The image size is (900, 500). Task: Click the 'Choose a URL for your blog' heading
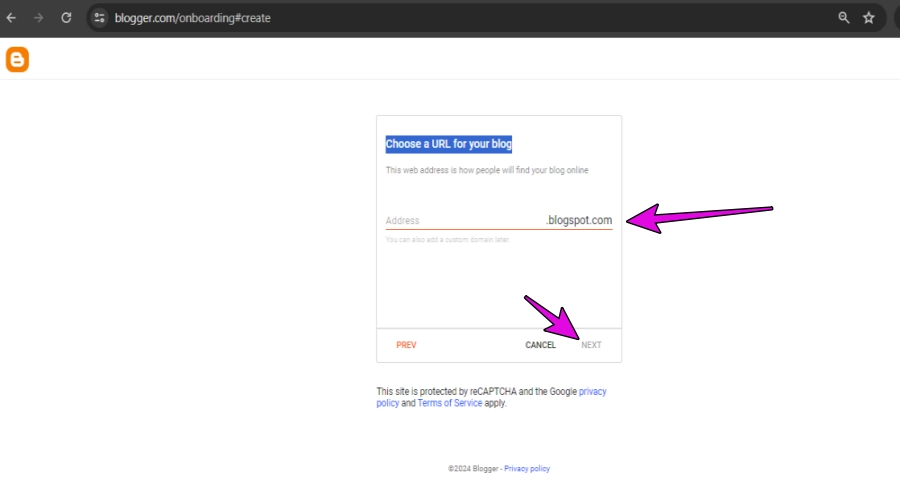click(448, 144)
